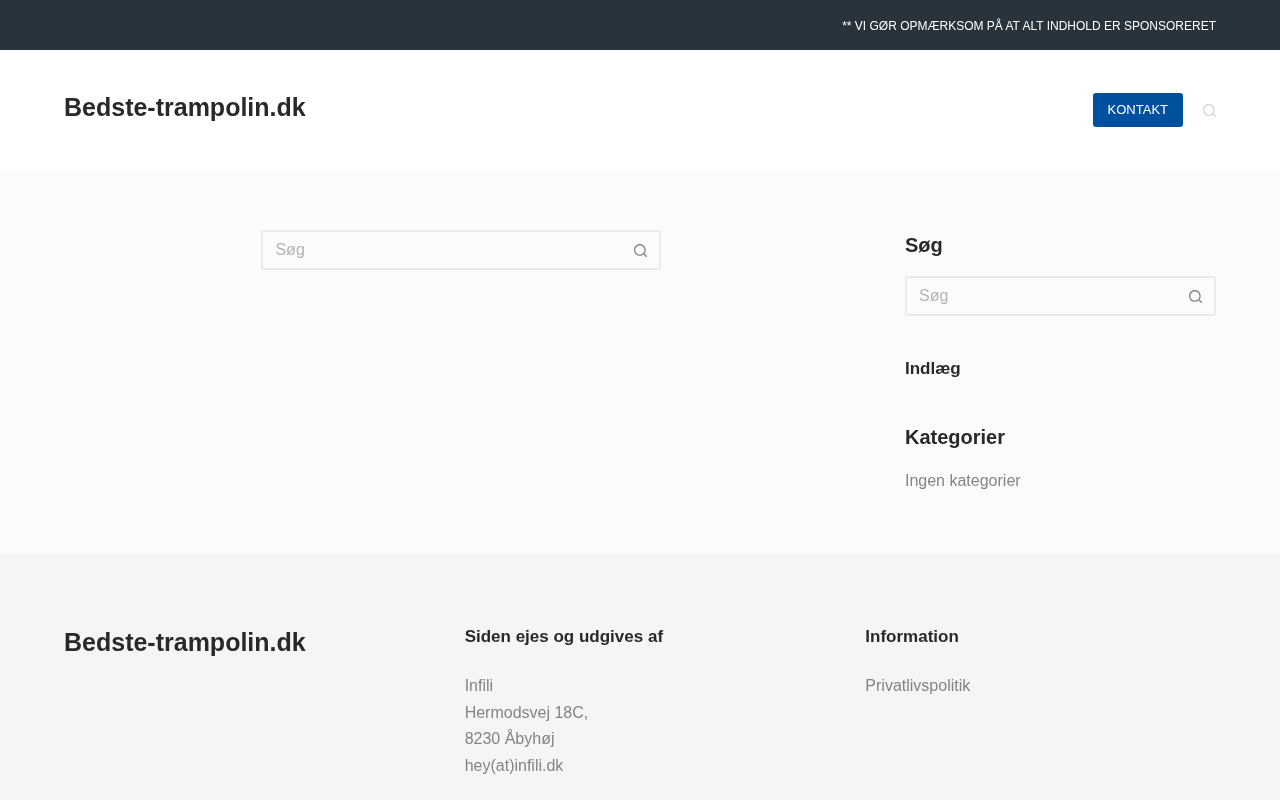Submit the main content search magnifier
Viewport: 1280px width, 800px height.
click(x=640, y=251)
